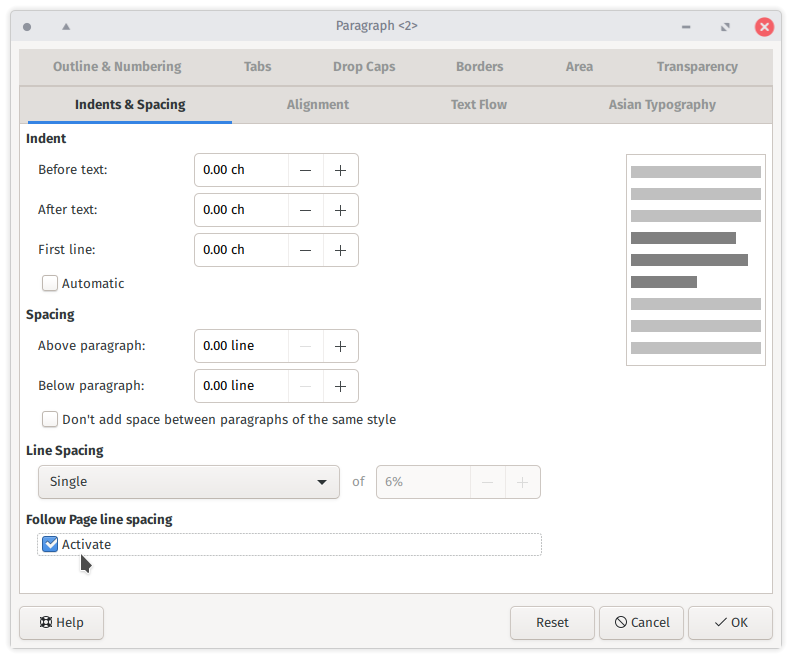
Task: Open the Line Spacing dropdown
Action: coord(188,482)
